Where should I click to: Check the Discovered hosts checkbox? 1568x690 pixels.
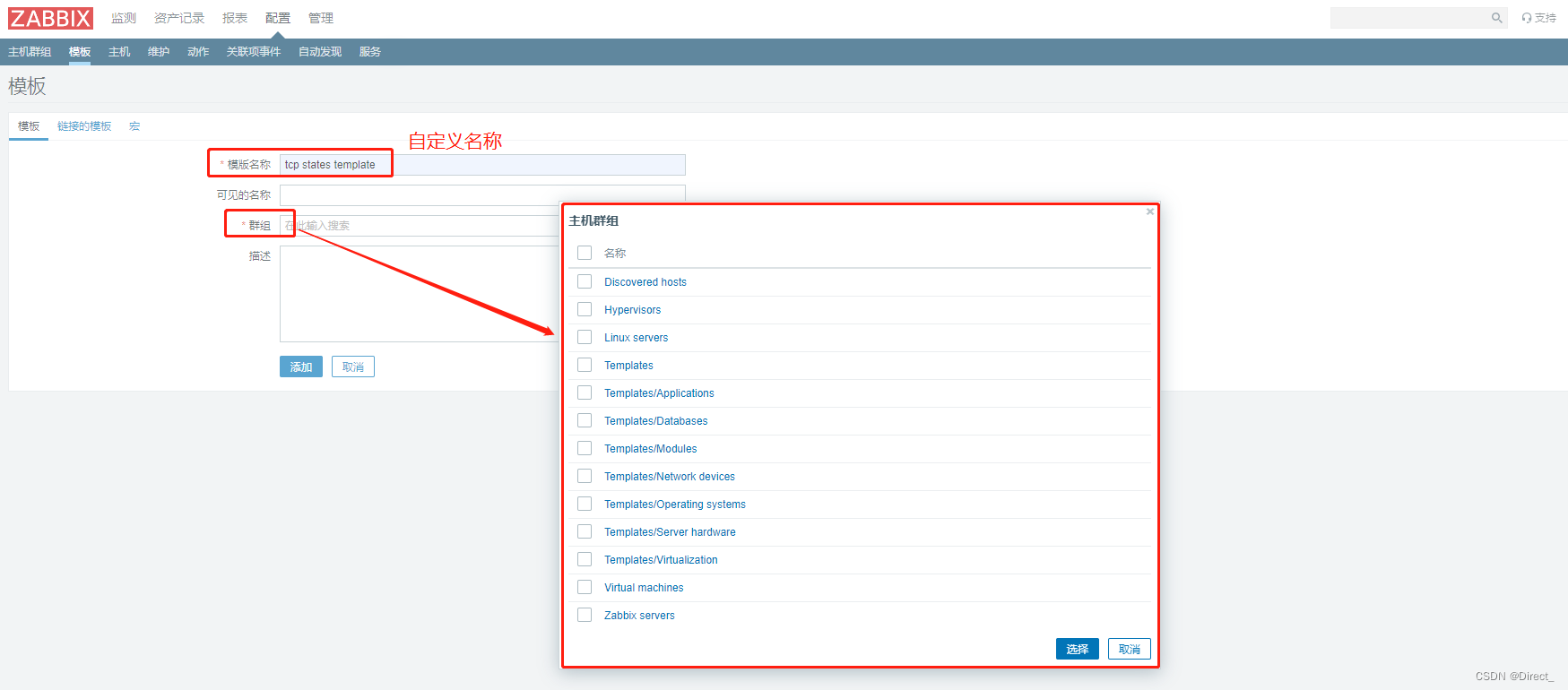point(585,281)
